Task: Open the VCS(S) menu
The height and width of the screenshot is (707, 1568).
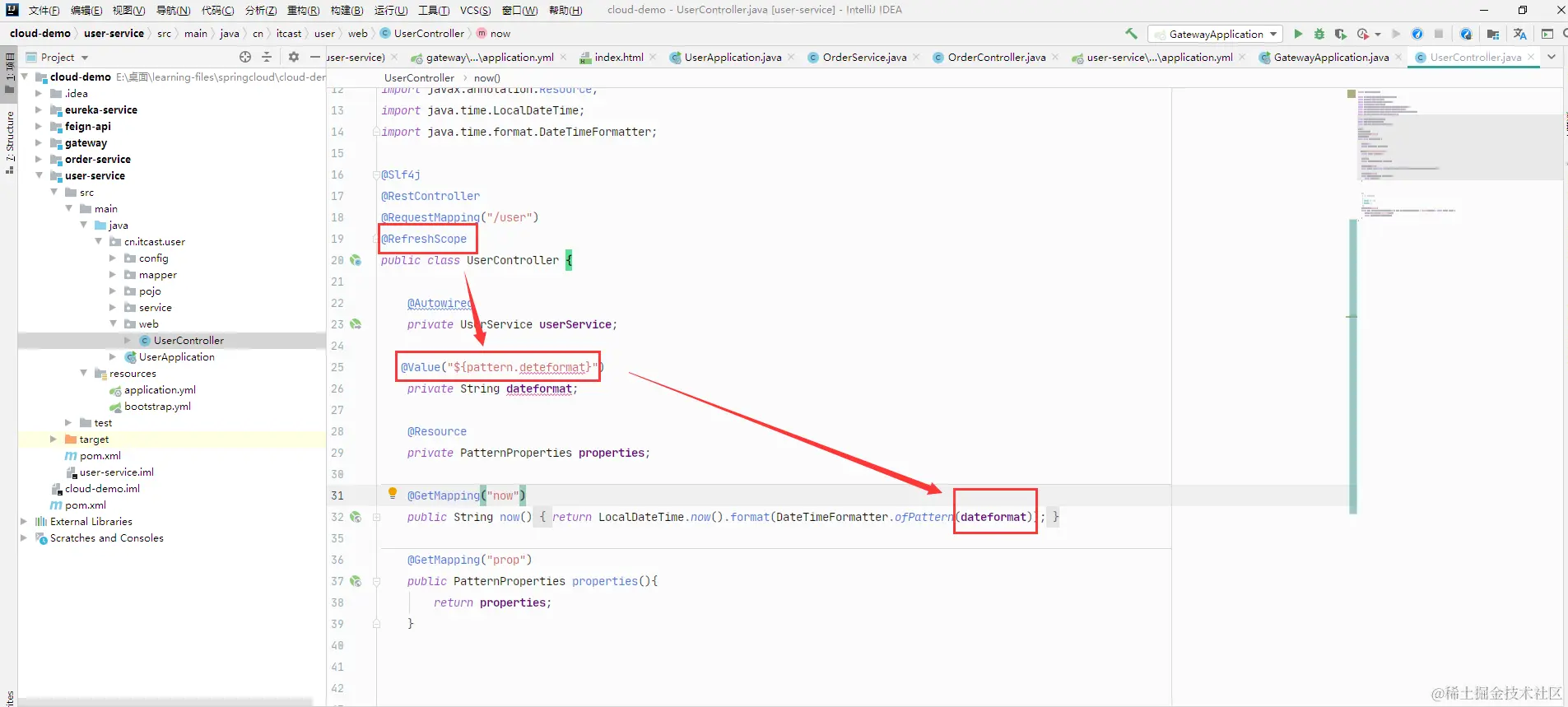Action: (x=476, y=11)
